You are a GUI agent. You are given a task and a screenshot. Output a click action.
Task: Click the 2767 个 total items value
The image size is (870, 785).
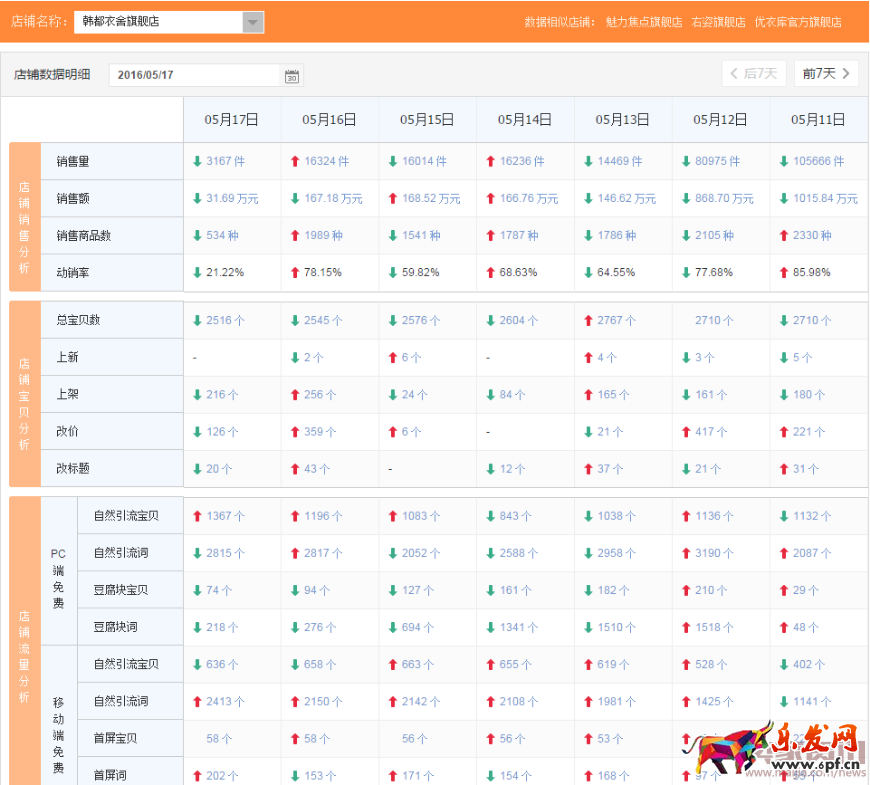(616, 321)
